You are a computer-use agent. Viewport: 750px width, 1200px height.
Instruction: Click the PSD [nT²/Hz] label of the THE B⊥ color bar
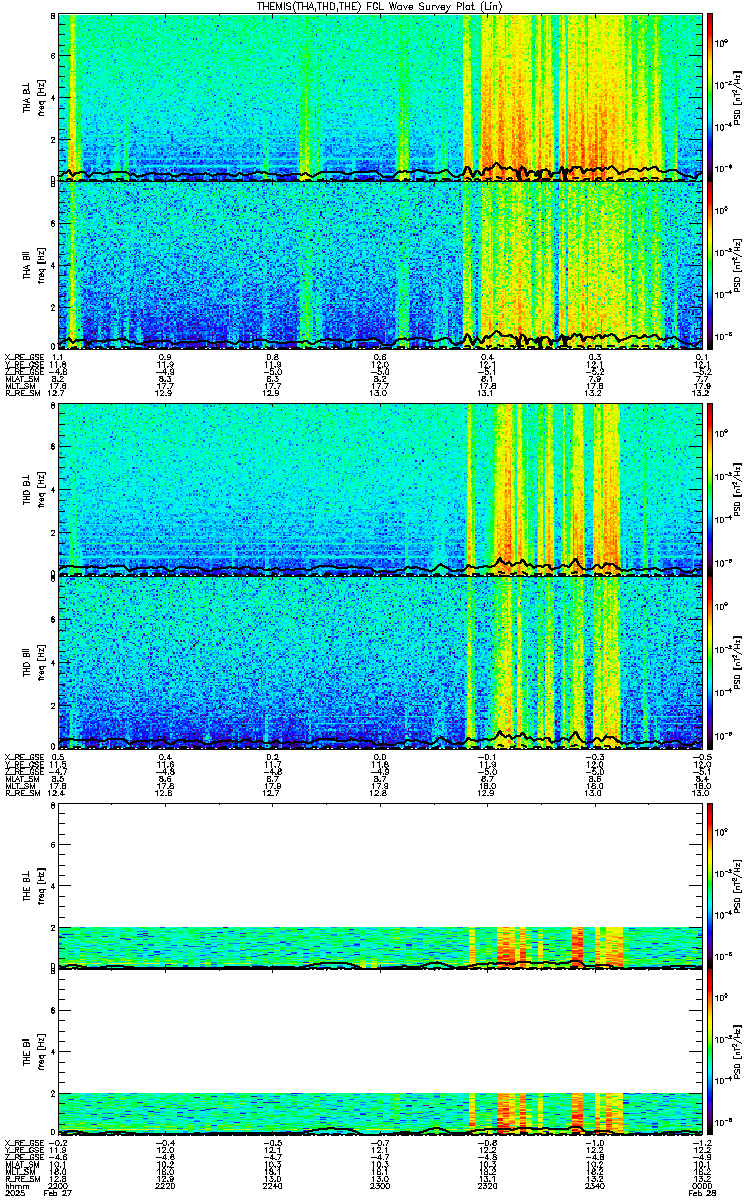[738, 886]
